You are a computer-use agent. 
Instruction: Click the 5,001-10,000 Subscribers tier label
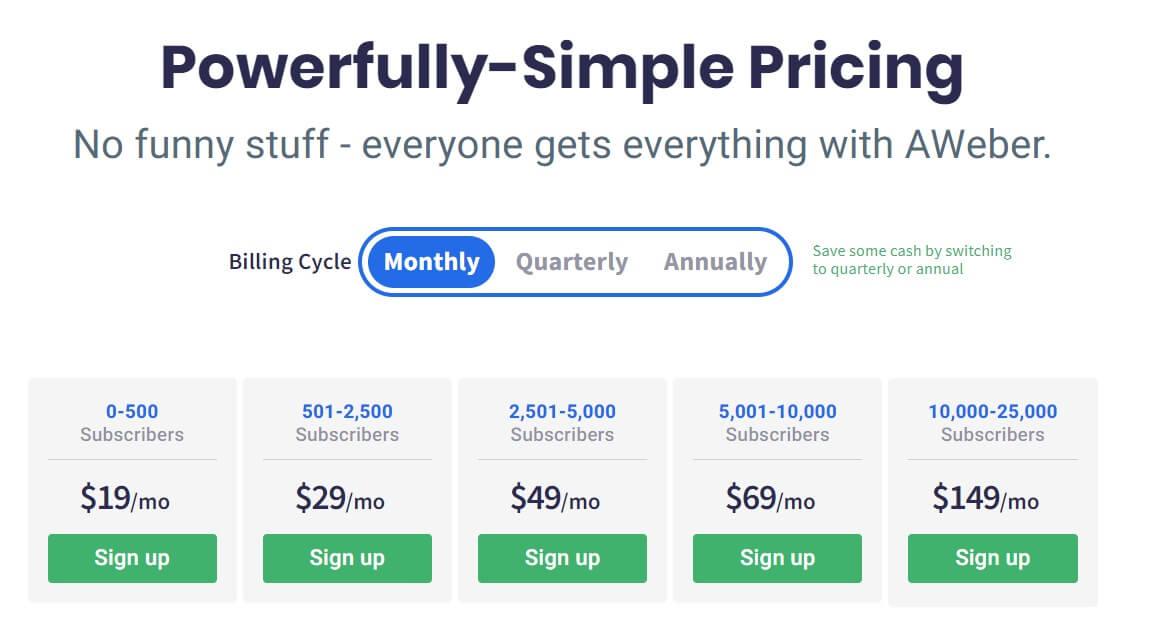point(777,423)
